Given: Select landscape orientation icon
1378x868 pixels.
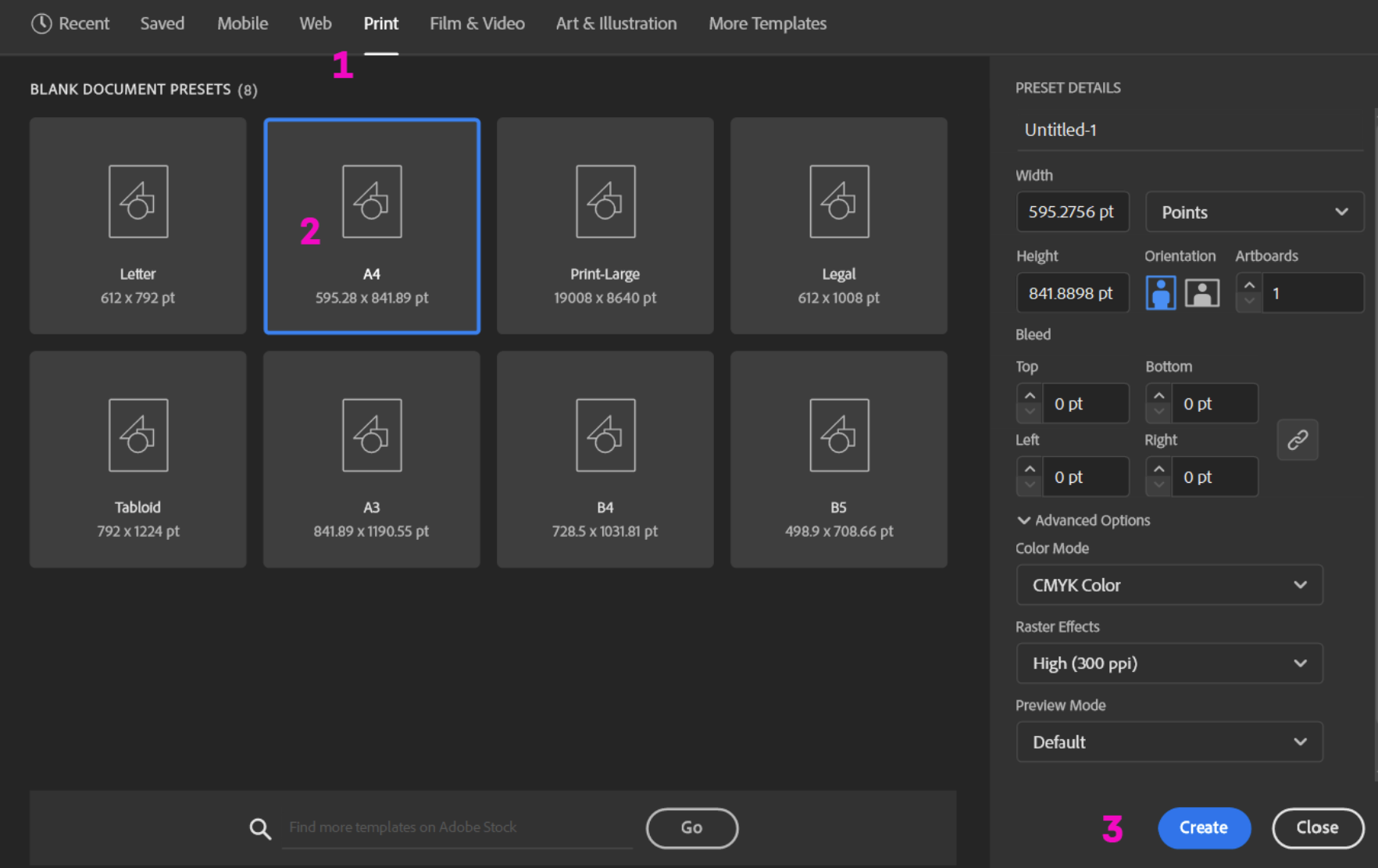Looking at the screenshot, I should pyautogui.click(x=1202, y=292).
